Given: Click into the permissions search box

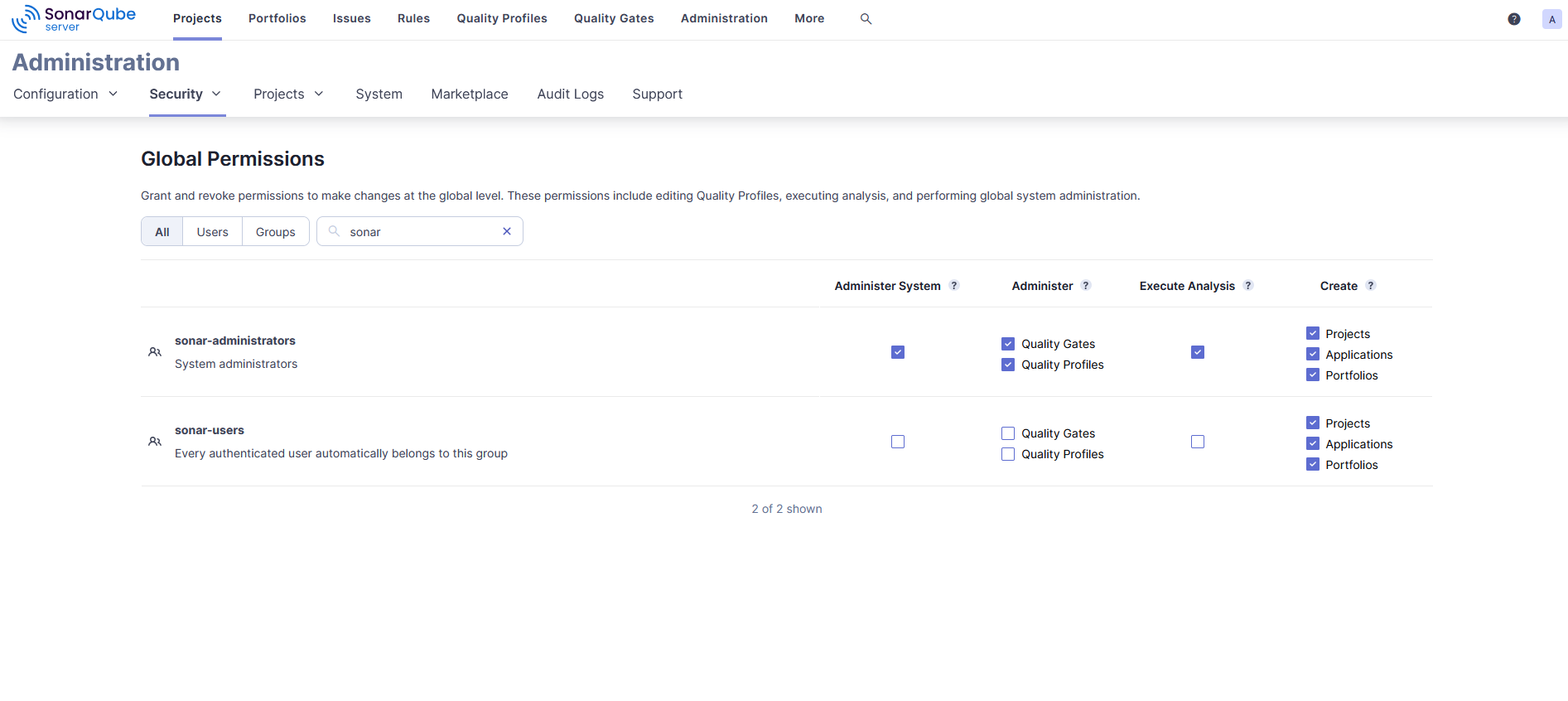Looking at the screenshot, I should click(x=420, y=231).
